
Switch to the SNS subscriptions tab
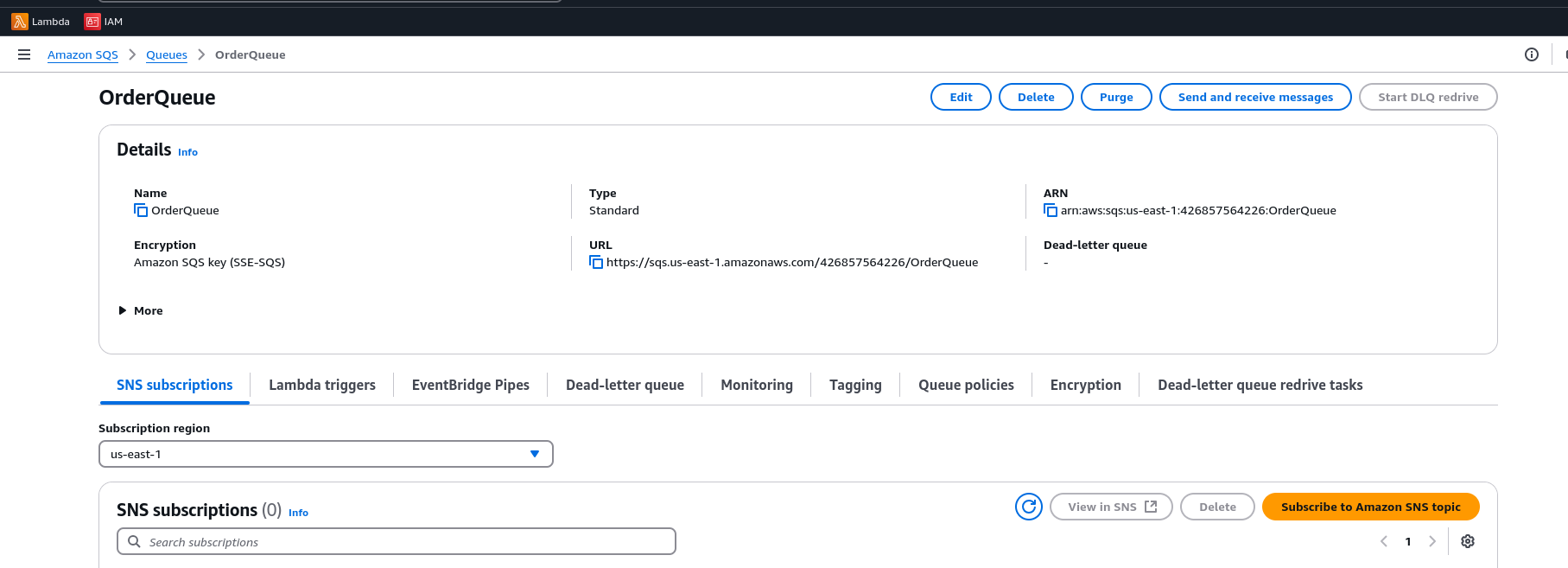[x=175, y=385]
